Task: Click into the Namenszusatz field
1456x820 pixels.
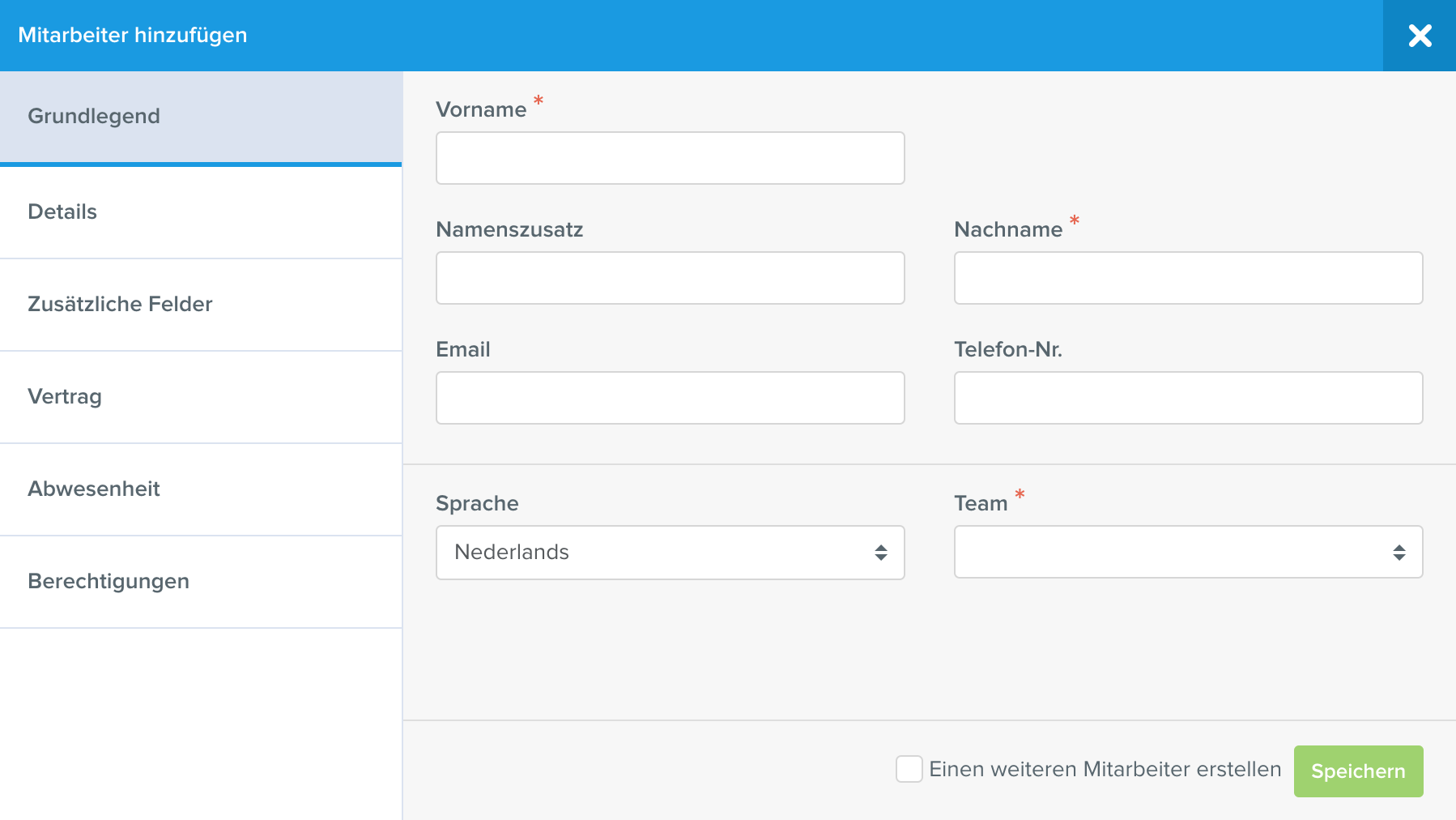Action: tap(671, 278)
